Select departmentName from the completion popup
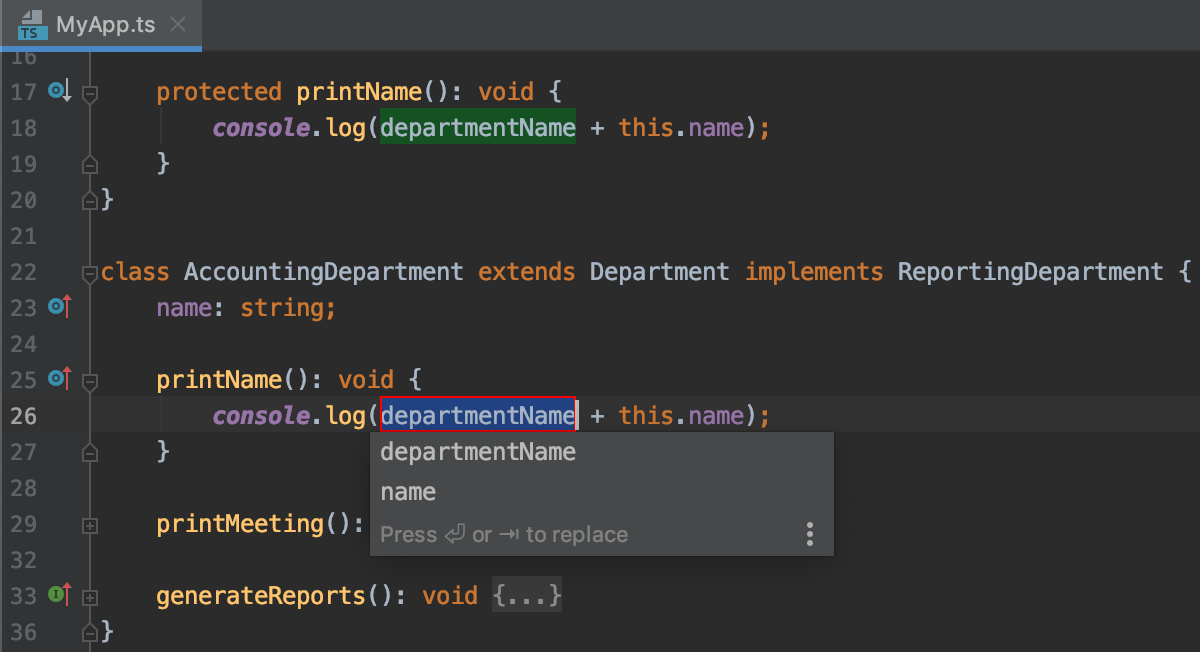 coord(478,451)
